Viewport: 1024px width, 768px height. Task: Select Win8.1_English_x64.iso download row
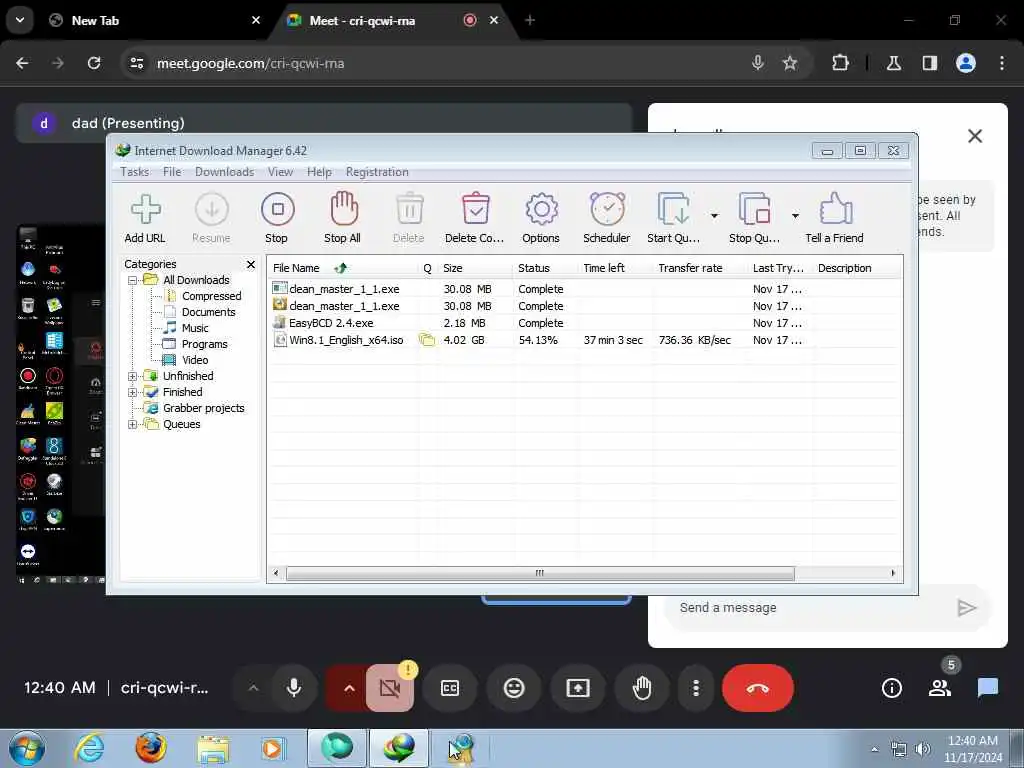(x=584, y=340)
